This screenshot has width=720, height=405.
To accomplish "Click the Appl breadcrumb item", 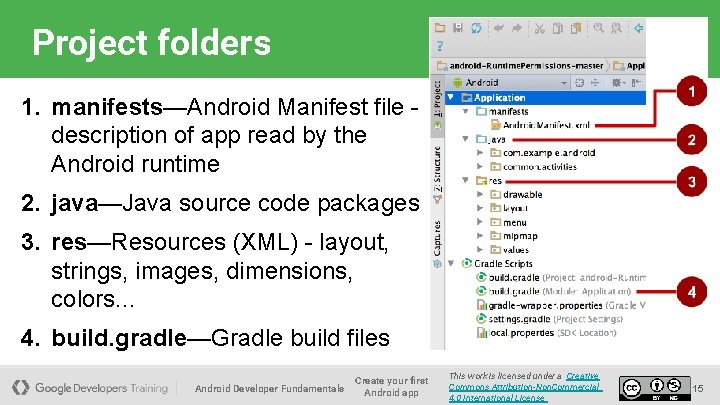I will click(630, 66).
